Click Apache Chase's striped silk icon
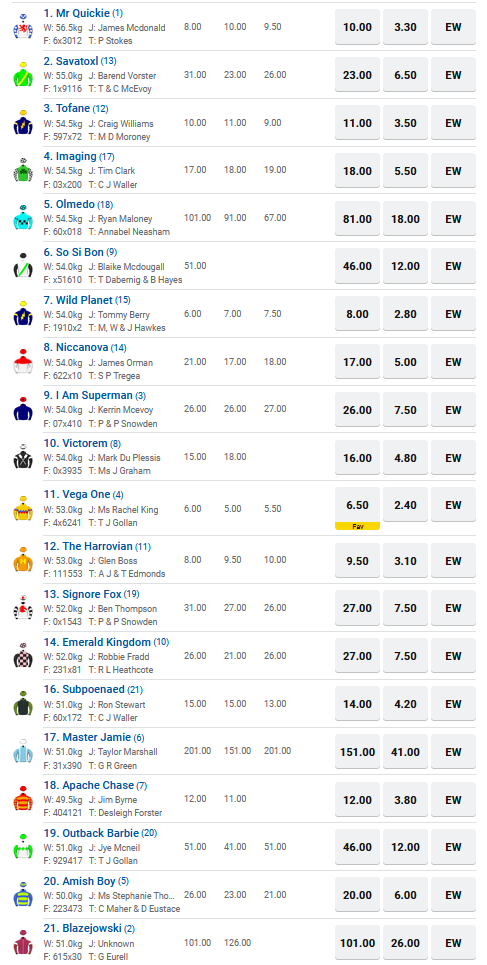Image resolution: width=487 pixels, height=965 pixels. [23, 799]
